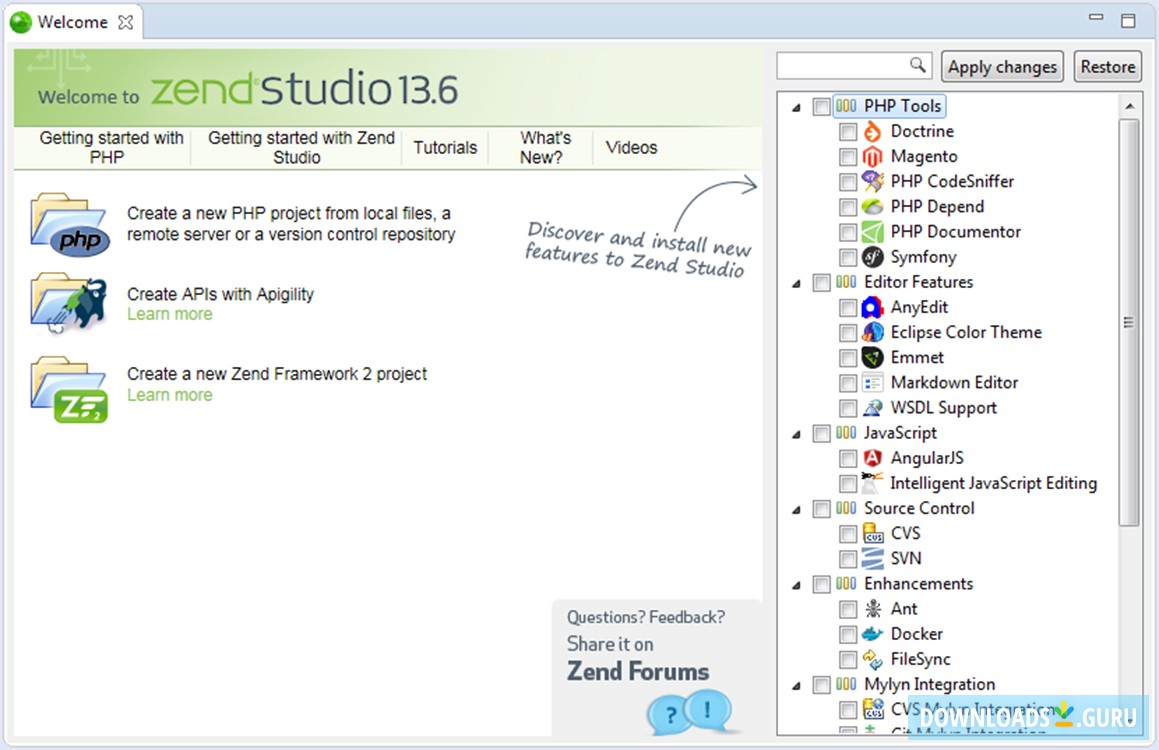Switch to the Tutorials tab
This screenshot has width=1159, height=750.
445,147
